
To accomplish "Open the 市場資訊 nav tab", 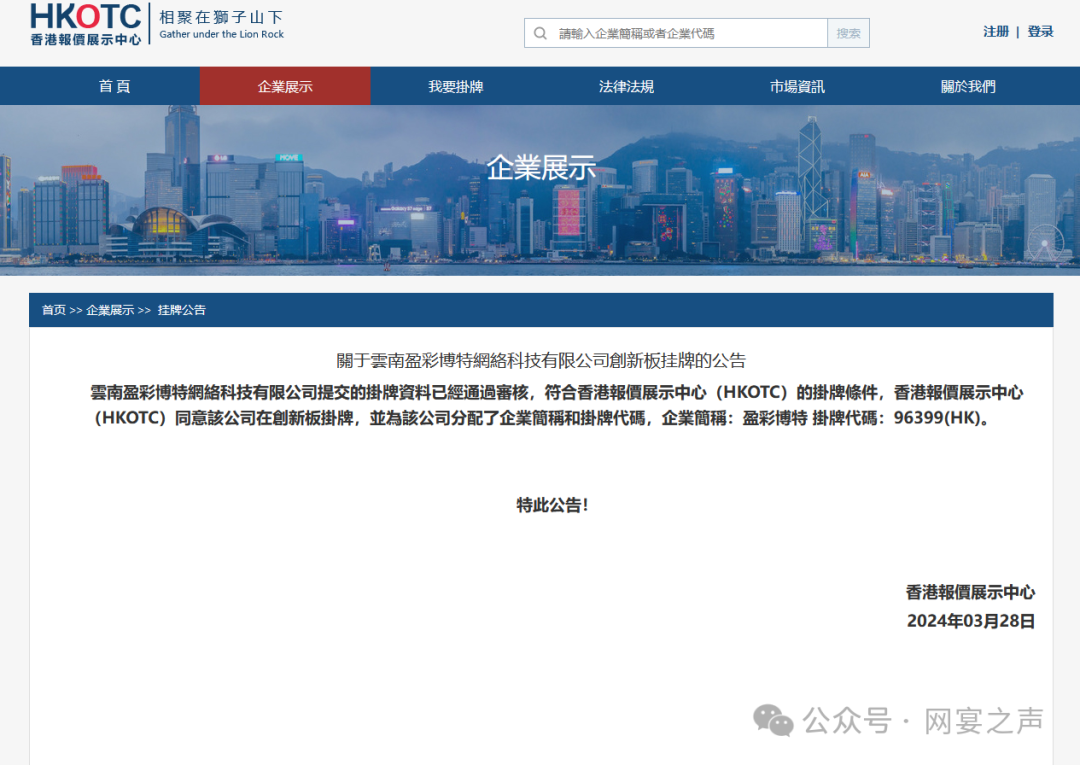I will pyautogui.click(x=798, y=86).
